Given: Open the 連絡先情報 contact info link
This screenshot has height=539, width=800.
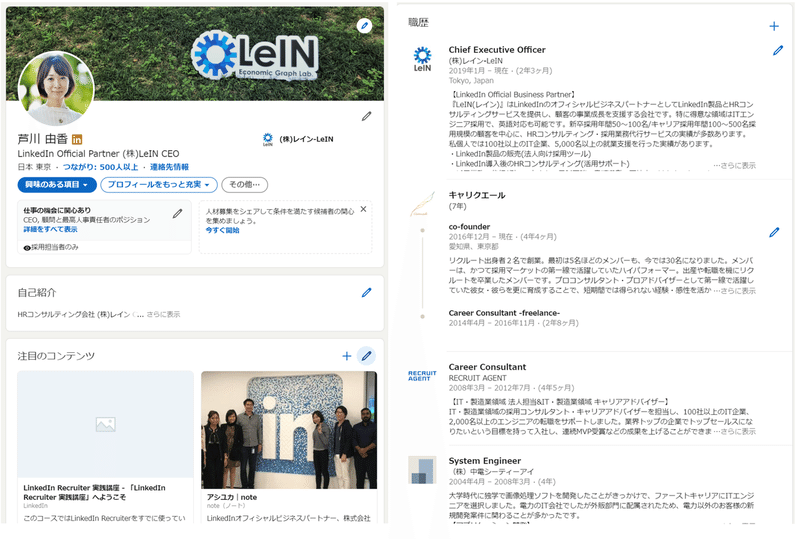Looking at the screenshot, I should [169, 167].
